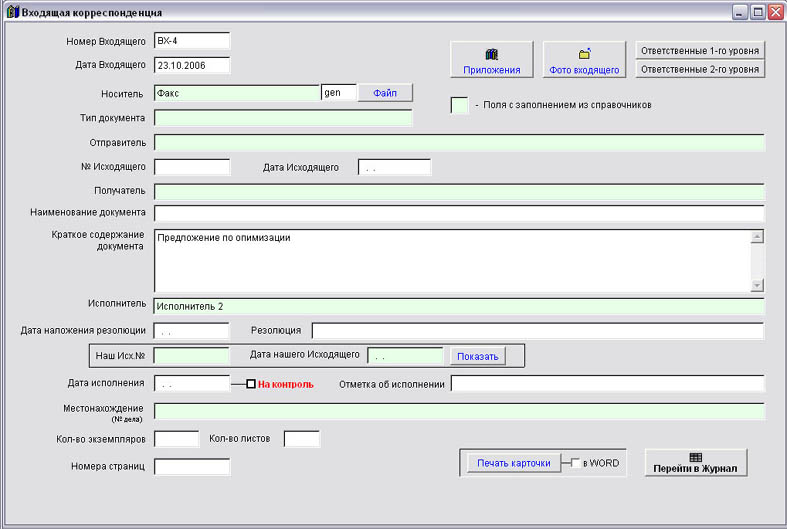Image resolution: width=787 pixels, height=529 pixels.
Task: Open the Получатель reference field
Action: [x=459, y=192]
